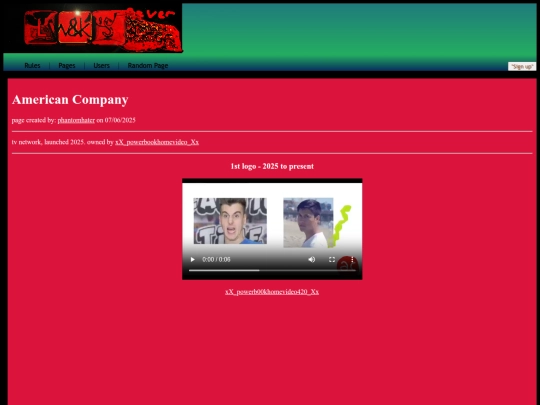
Task: Click the 'tv network, launched 2025' description
Action: pos(49,142)
